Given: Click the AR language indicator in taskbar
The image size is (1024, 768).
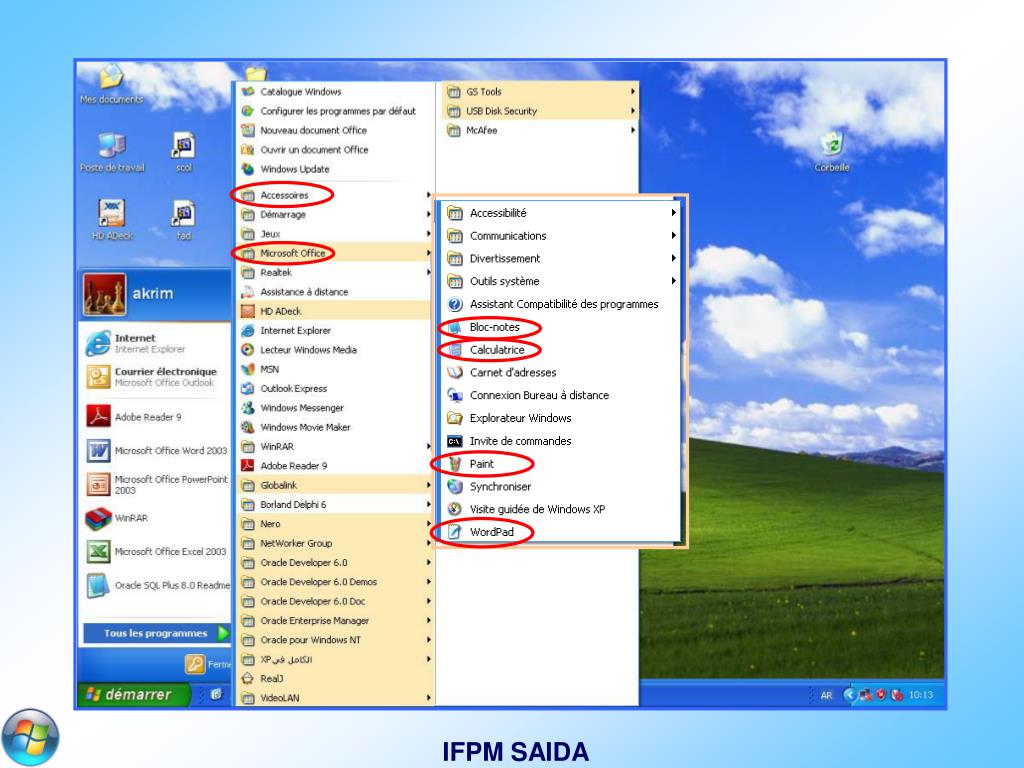Looking at the screenshot, I should (826, 696).
